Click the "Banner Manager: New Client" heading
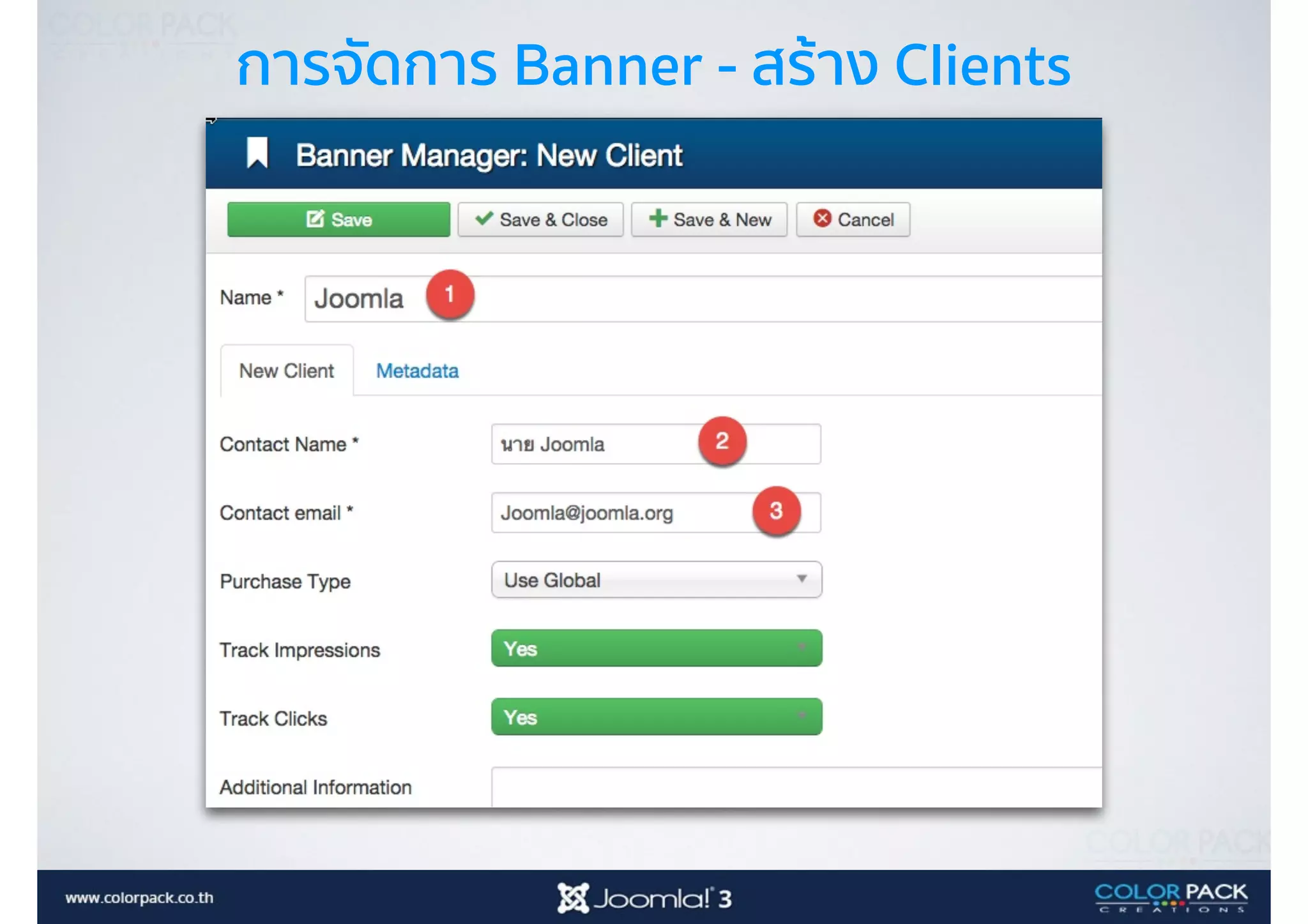Image resolution: width=1308 pixels, height=924 pixels. click(x=489, y=155)
